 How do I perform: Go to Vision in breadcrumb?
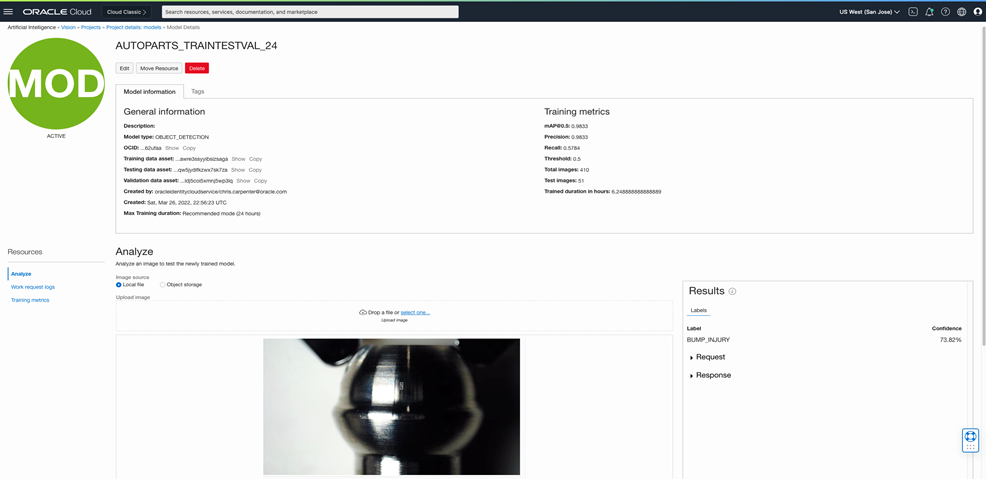pos(68,28)
